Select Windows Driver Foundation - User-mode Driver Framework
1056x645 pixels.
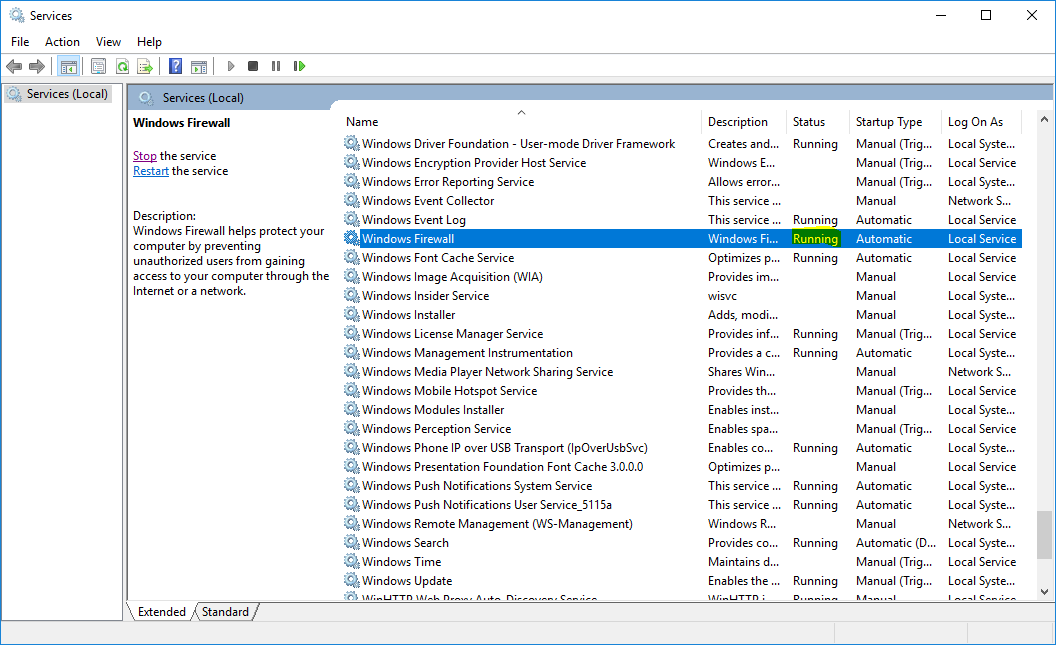point(682,143)
